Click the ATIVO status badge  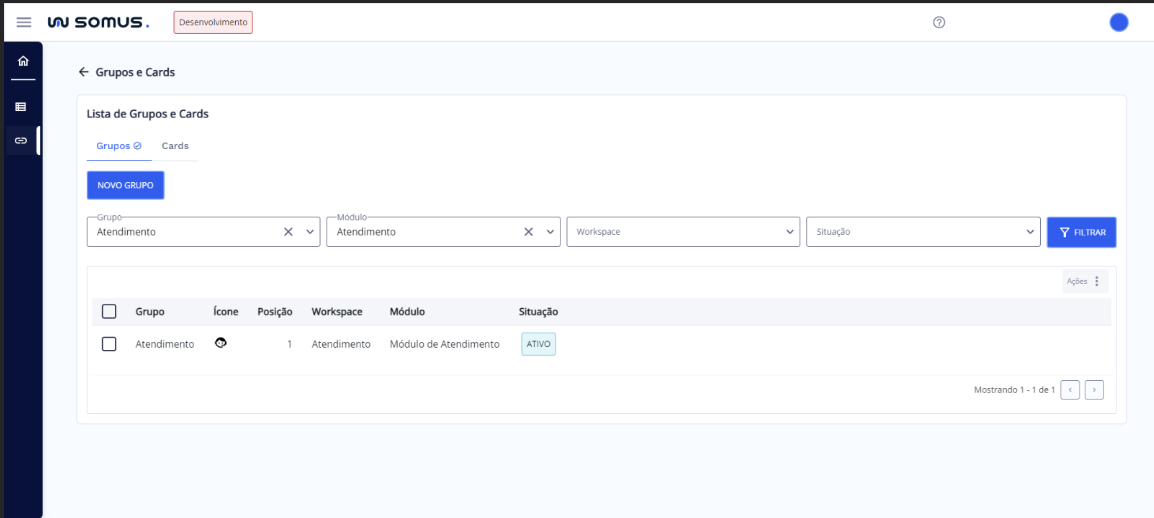tap(539, 344)
